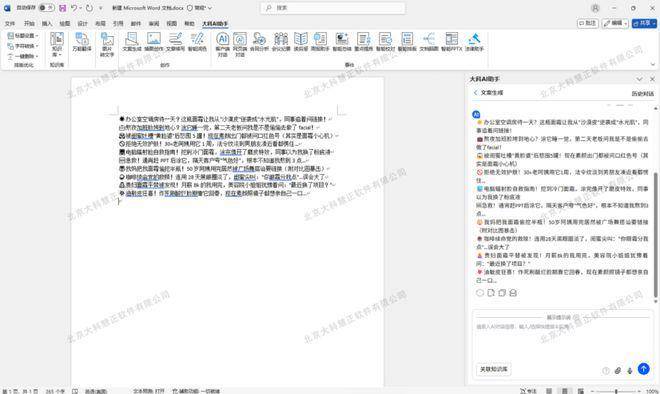Click the microphone voice input icon
Image resolution: width=660 pixels, height=394 pixels.
[630, 370]
